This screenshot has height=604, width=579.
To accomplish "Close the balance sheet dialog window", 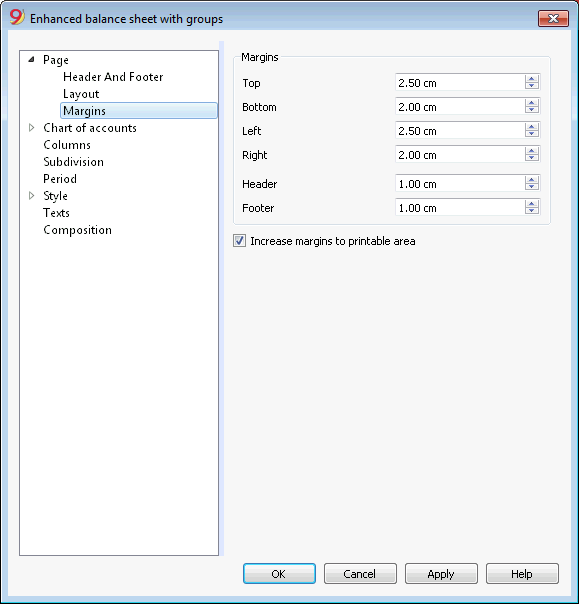I will pos(553,18).
